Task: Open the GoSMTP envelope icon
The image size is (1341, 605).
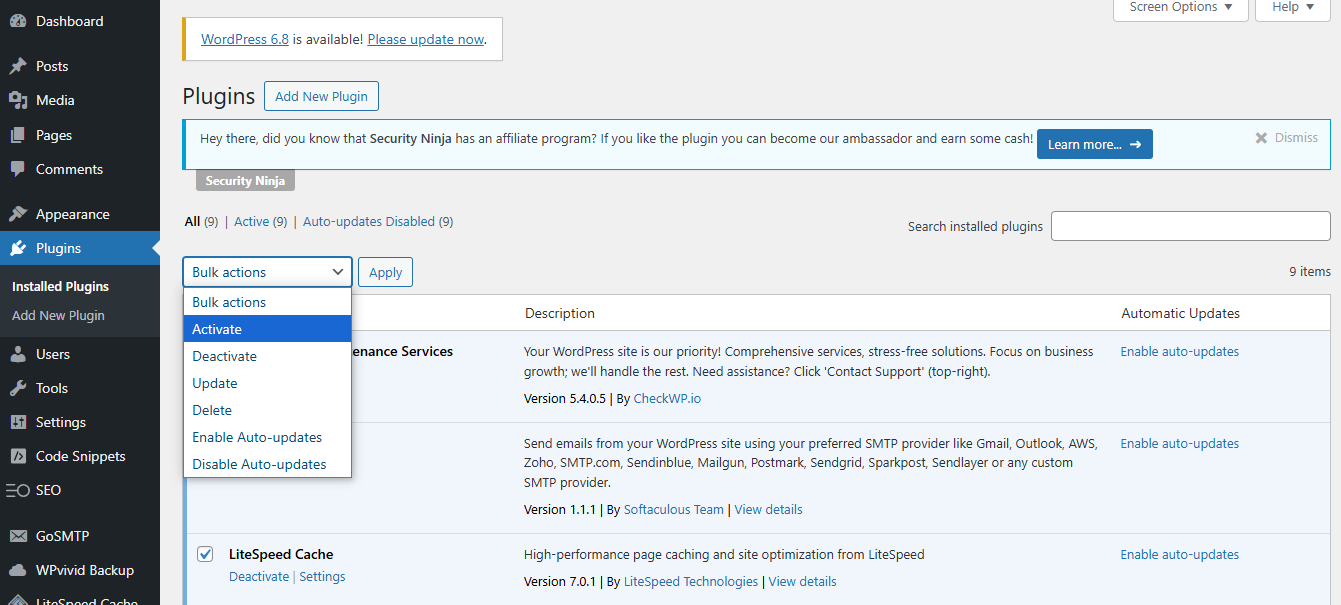Action: pyautogui.click(x=18, y=536)
